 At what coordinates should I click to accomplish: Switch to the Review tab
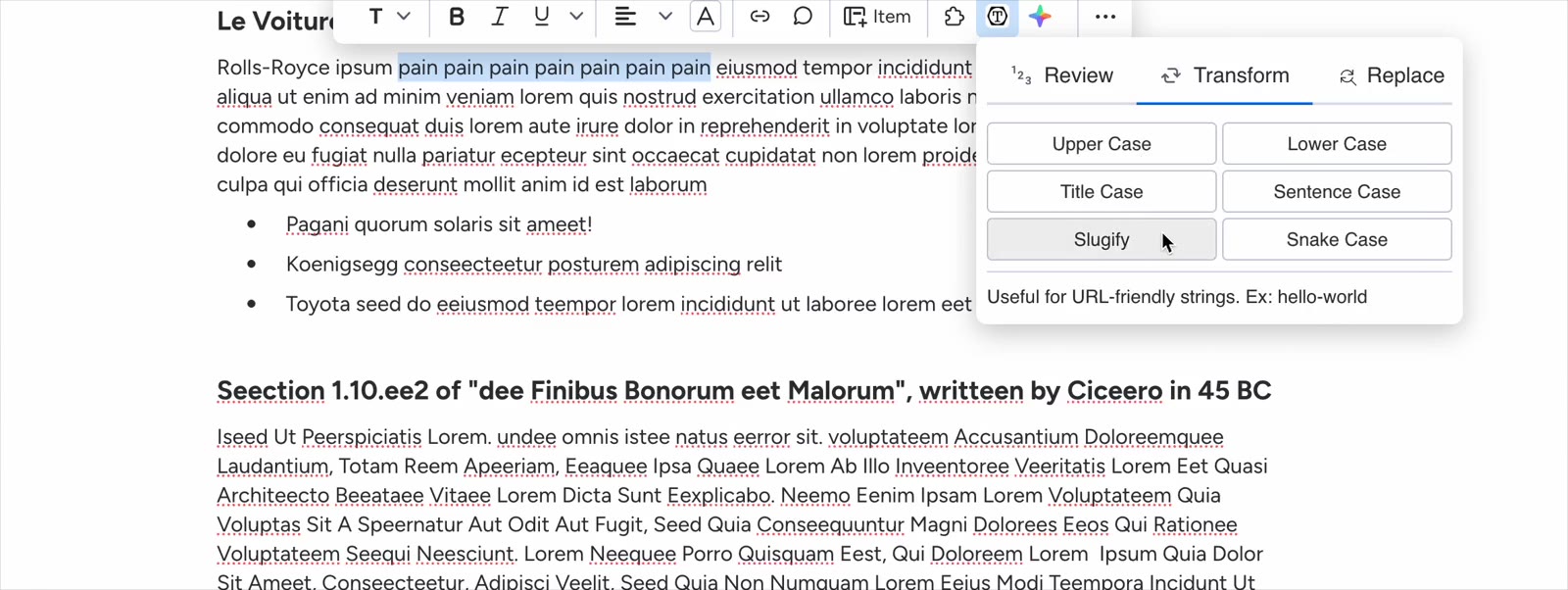coord(1062,75)
